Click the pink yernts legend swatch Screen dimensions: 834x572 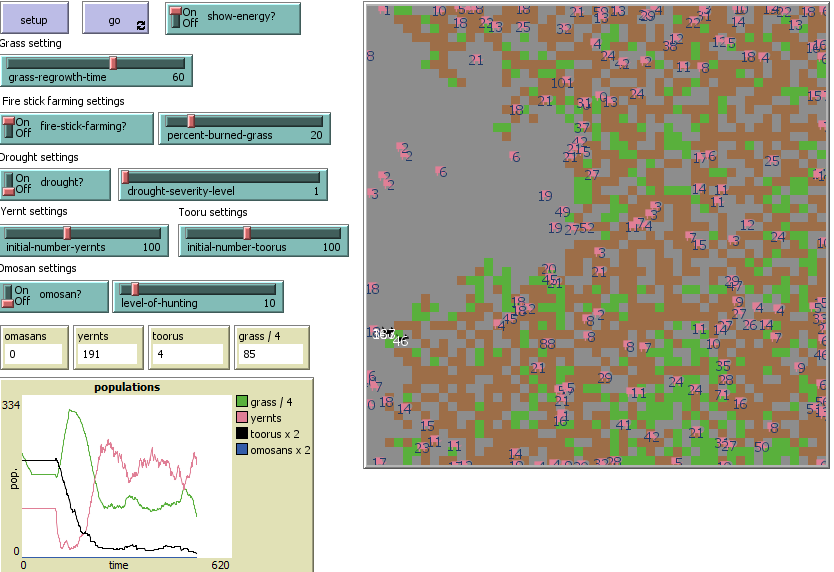click(242, 418)
